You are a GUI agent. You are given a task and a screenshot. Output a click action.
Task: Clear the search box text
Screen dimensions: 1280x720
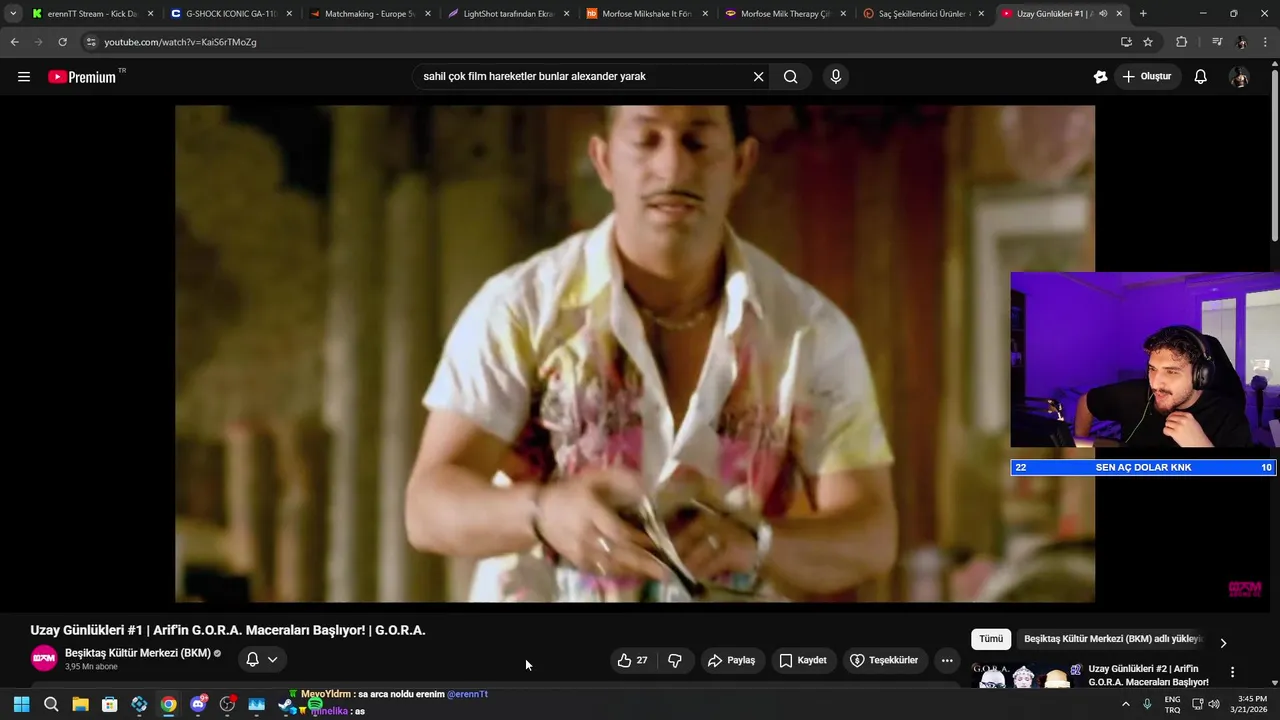[x=758, y=77]
